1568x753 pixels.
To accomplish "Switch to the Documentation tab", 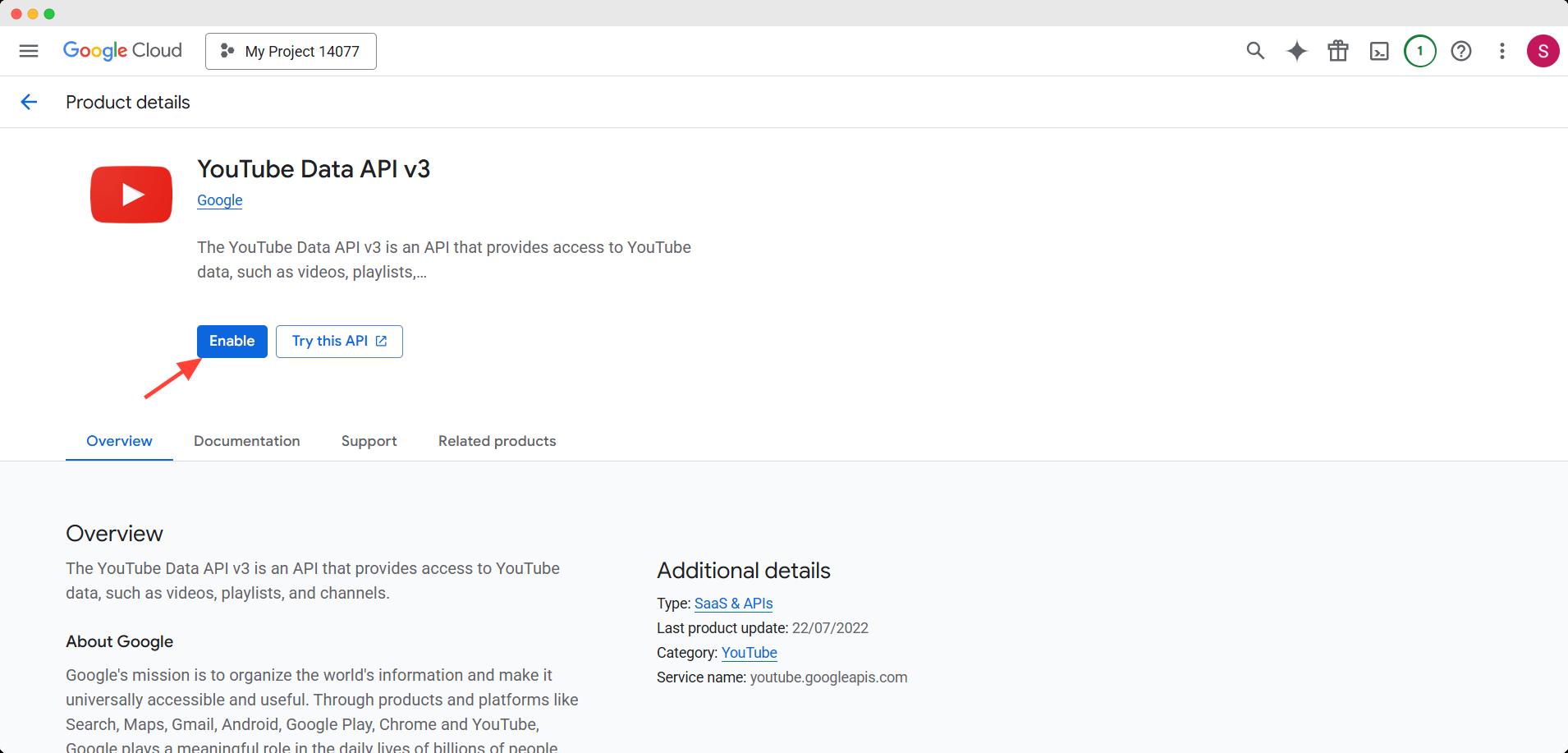I will pyautogui.click(x=246, y=441).
